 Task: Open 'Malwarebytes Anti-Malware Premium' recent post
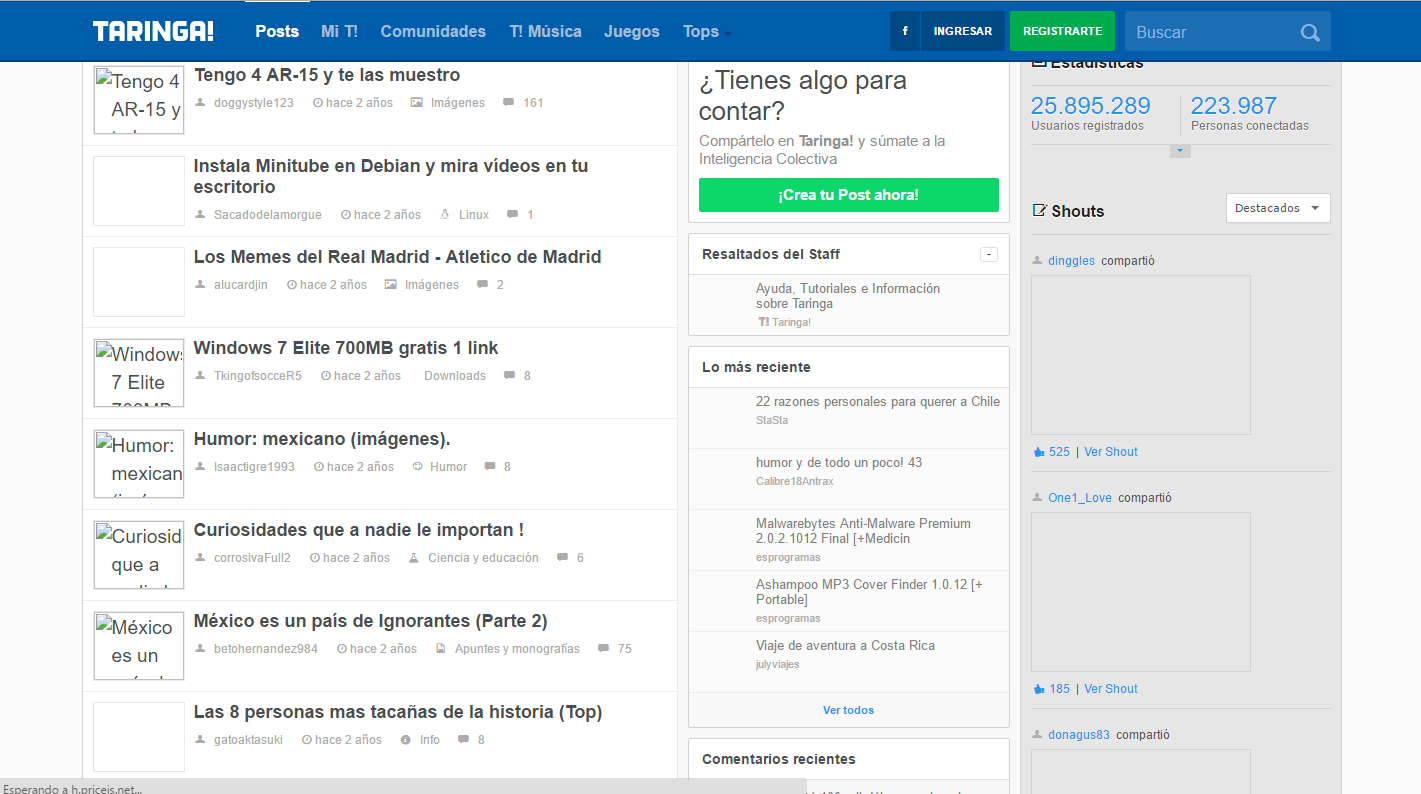[x=863, y=531]
